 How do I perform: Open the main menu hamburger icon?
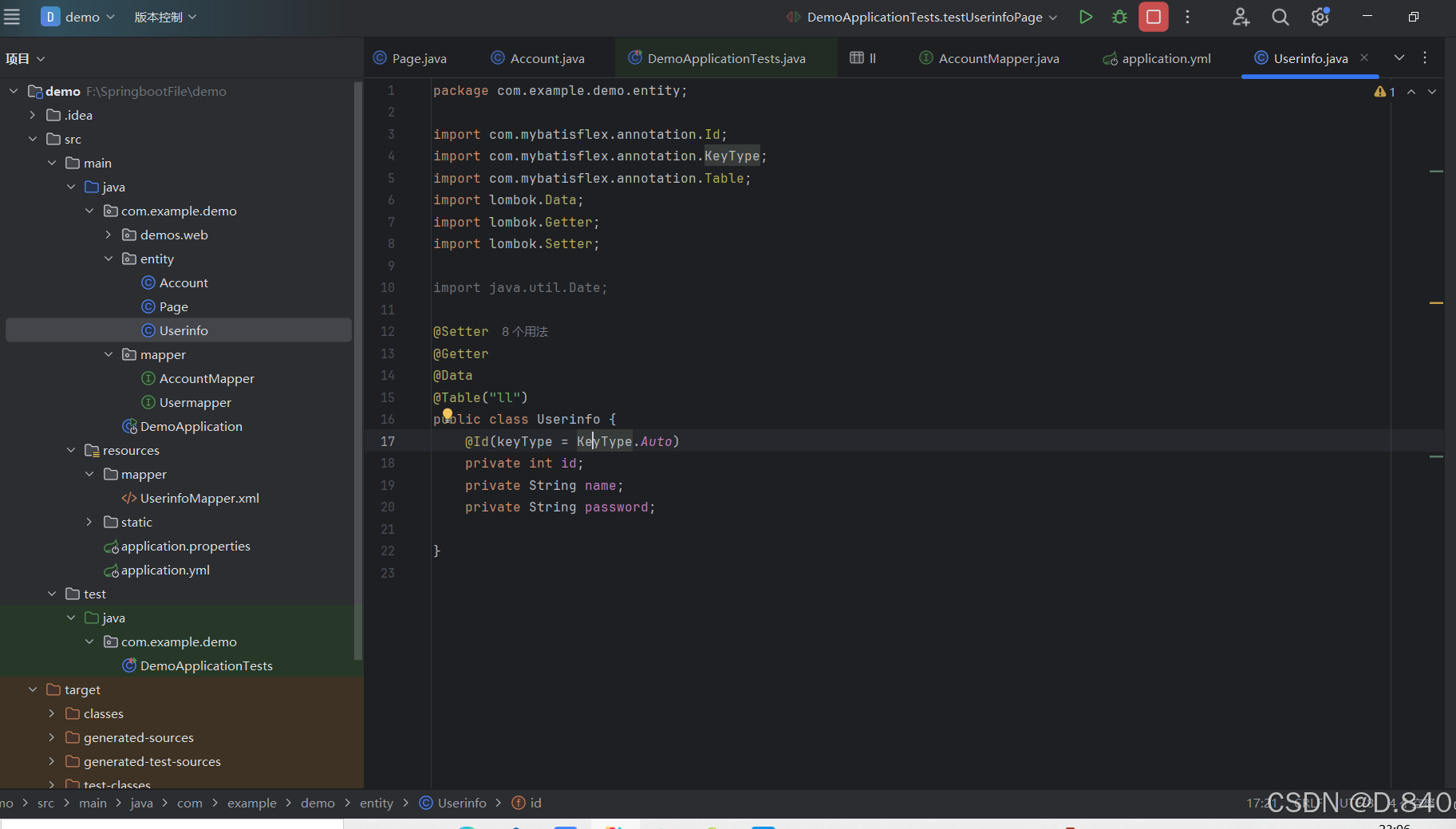pos(12,16)
